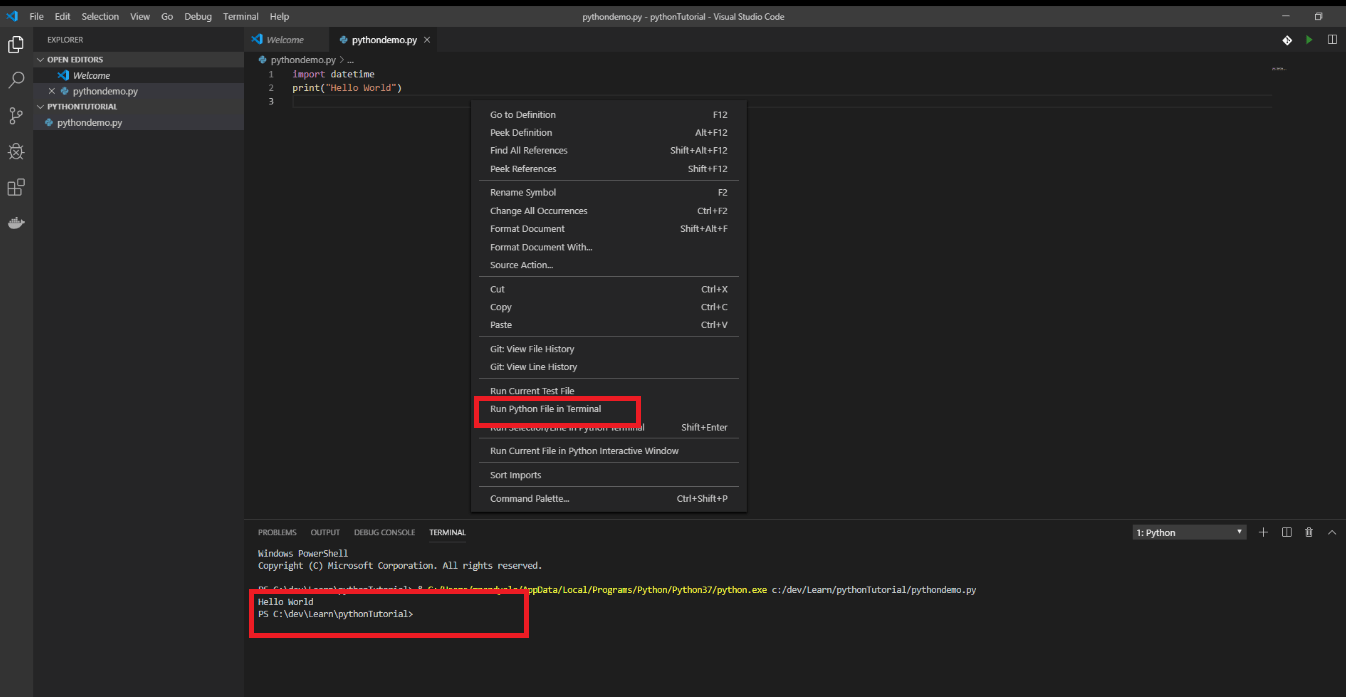Open the terminal selector dropdown showing 1: Python
This screenshot has width=1346, height=697.
pos(1188,532)
